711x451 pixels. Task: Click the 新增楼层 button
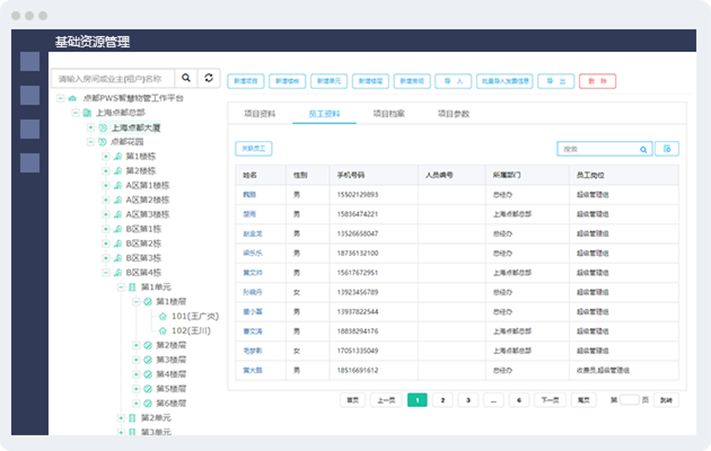pos(370,81)
